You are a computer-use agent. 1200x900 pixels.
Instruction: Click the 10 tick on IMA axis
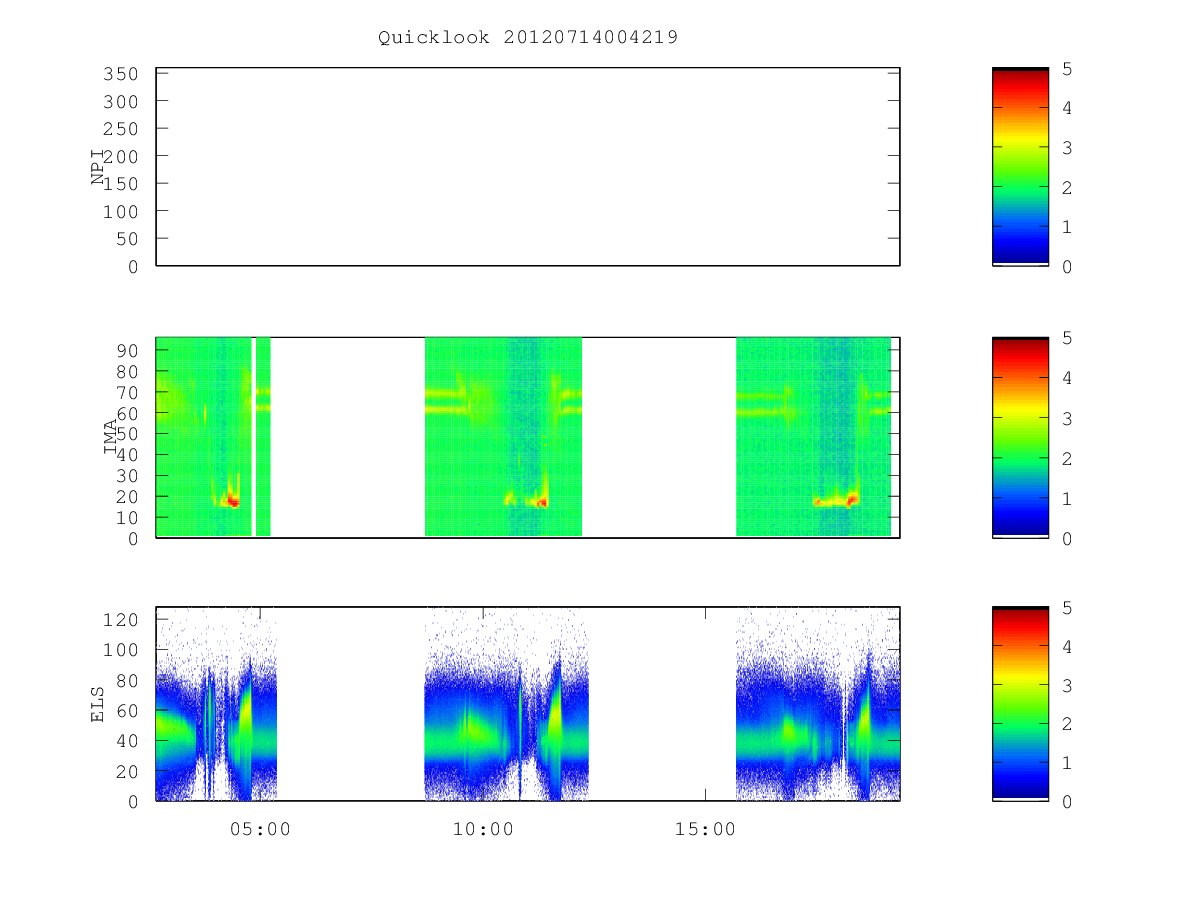coord(127,517)
